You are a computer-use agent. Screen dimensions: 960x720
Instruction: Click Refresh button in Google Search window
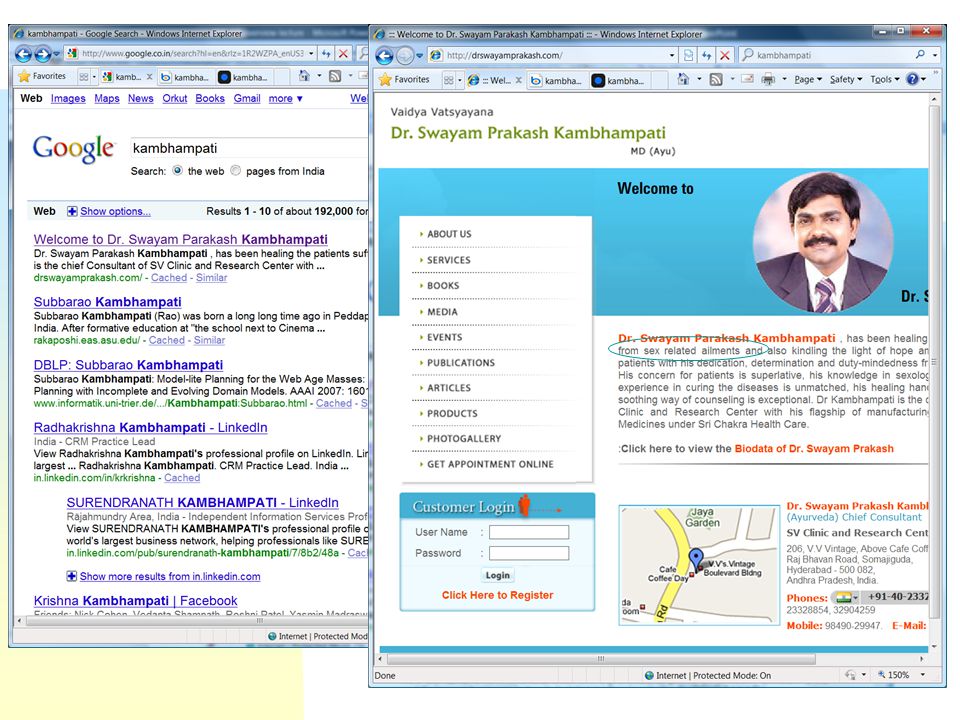(x=326, y=54)
